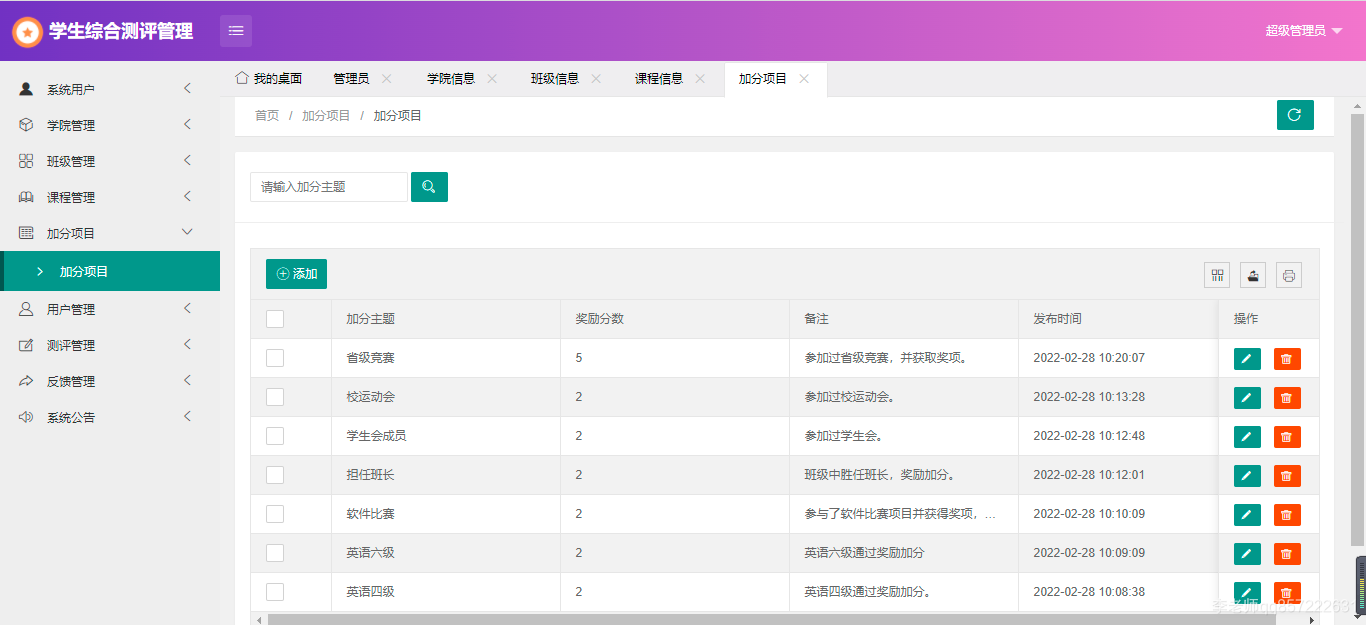Close the 加分项目 tab

pyautogui.click(x=804, y=79)
